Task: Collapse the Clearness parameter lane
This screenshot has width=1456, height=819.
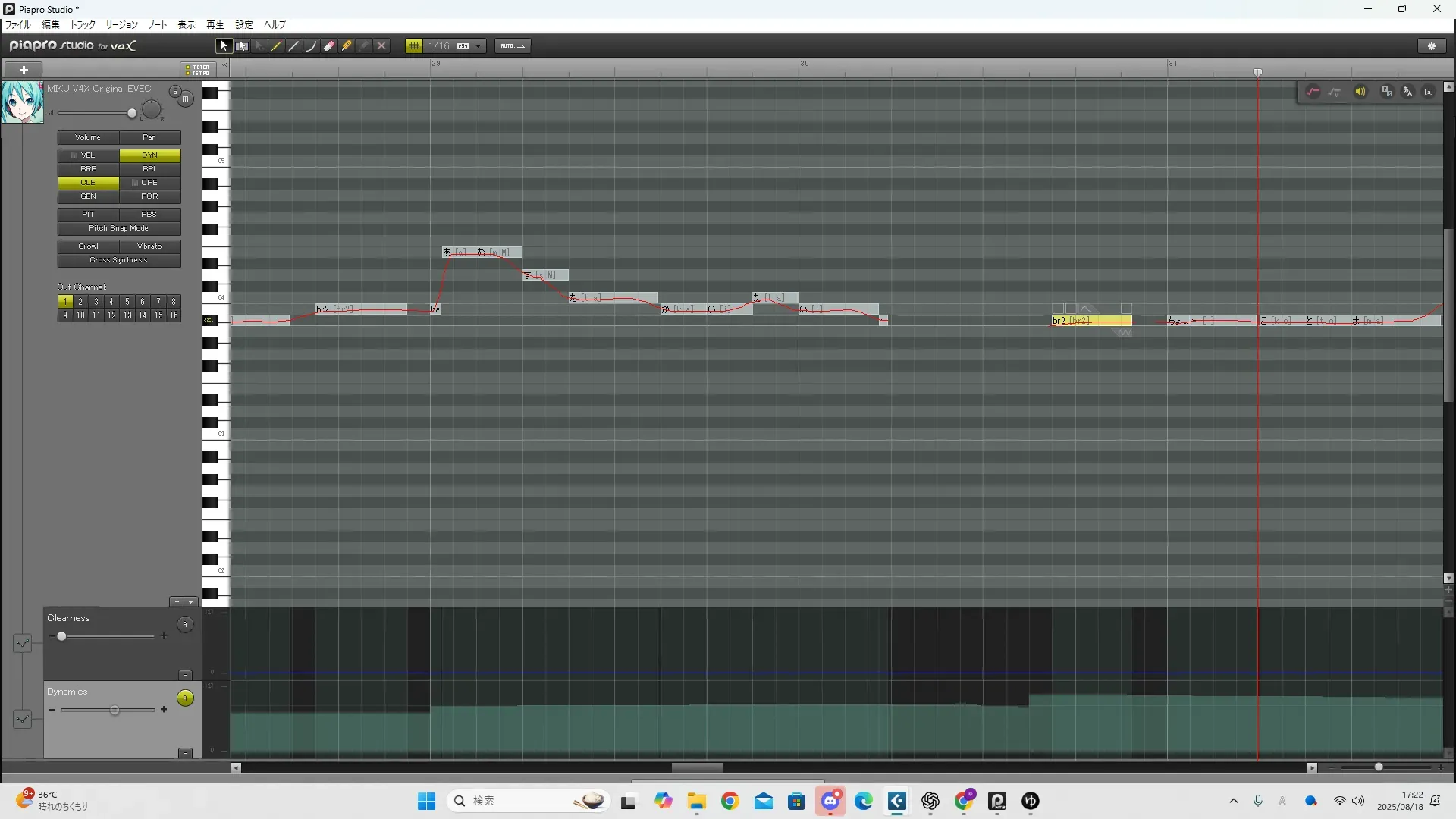Action: 185,675
